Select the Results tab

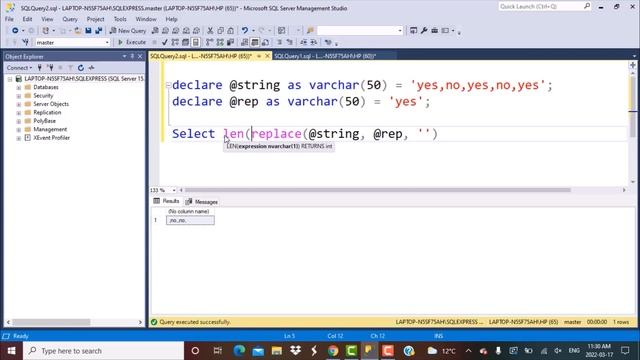(x=167, y=201)
